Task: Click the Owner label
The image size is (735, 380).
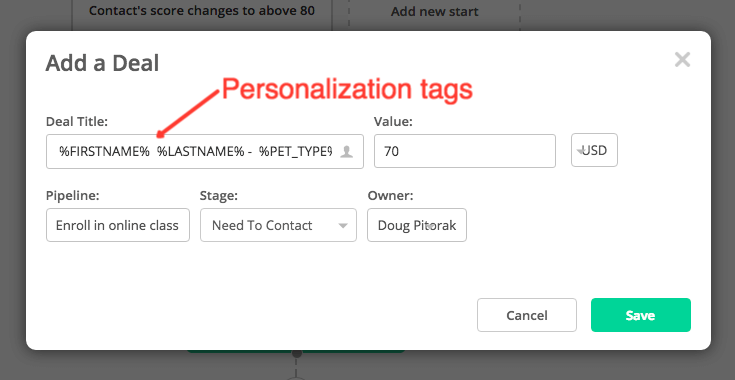Action: click(x=390, y=195)
